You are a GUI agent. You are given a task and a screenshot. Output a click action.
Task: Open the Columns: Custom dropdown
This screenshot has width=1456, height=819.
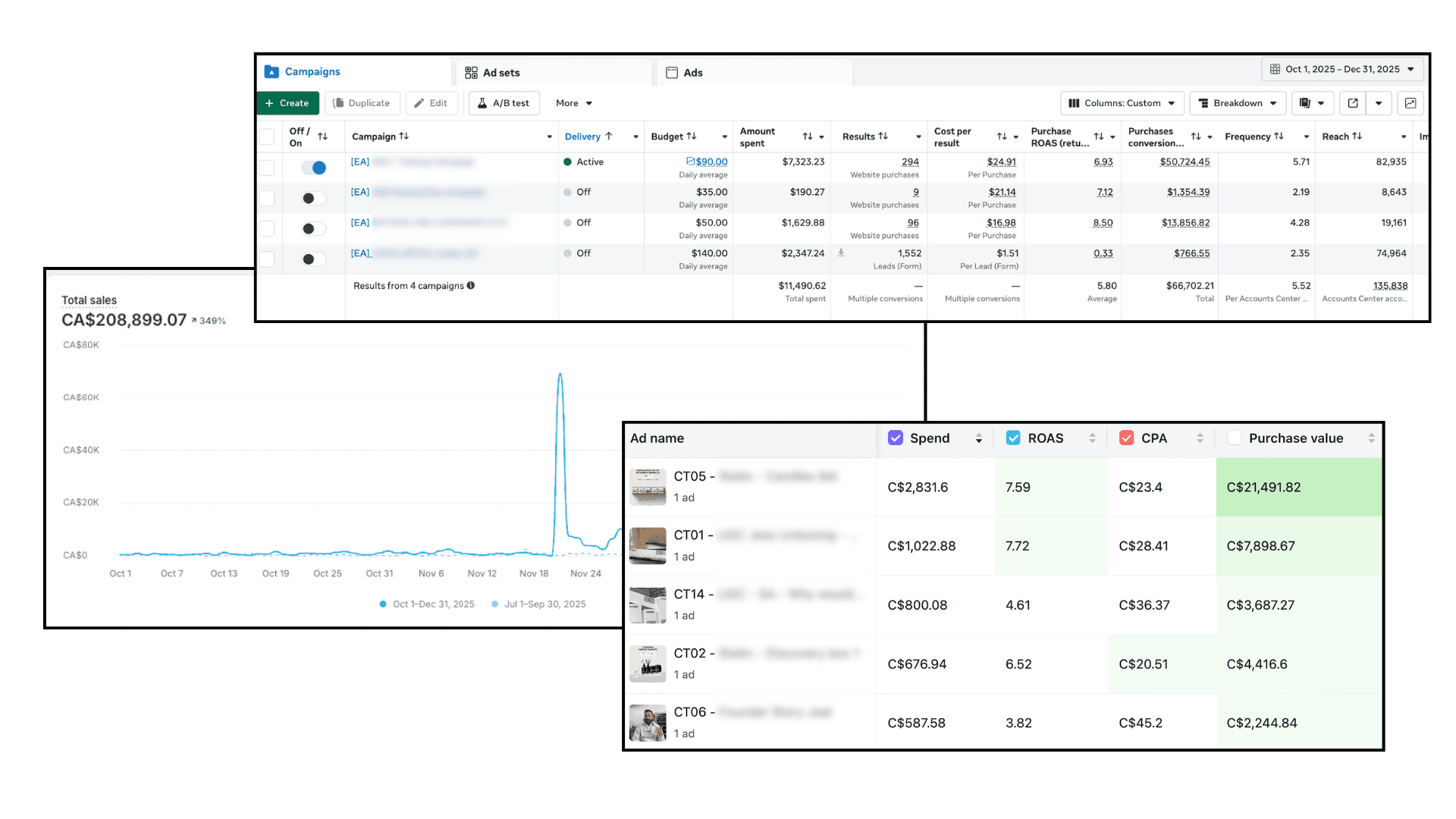point(1122,103)
